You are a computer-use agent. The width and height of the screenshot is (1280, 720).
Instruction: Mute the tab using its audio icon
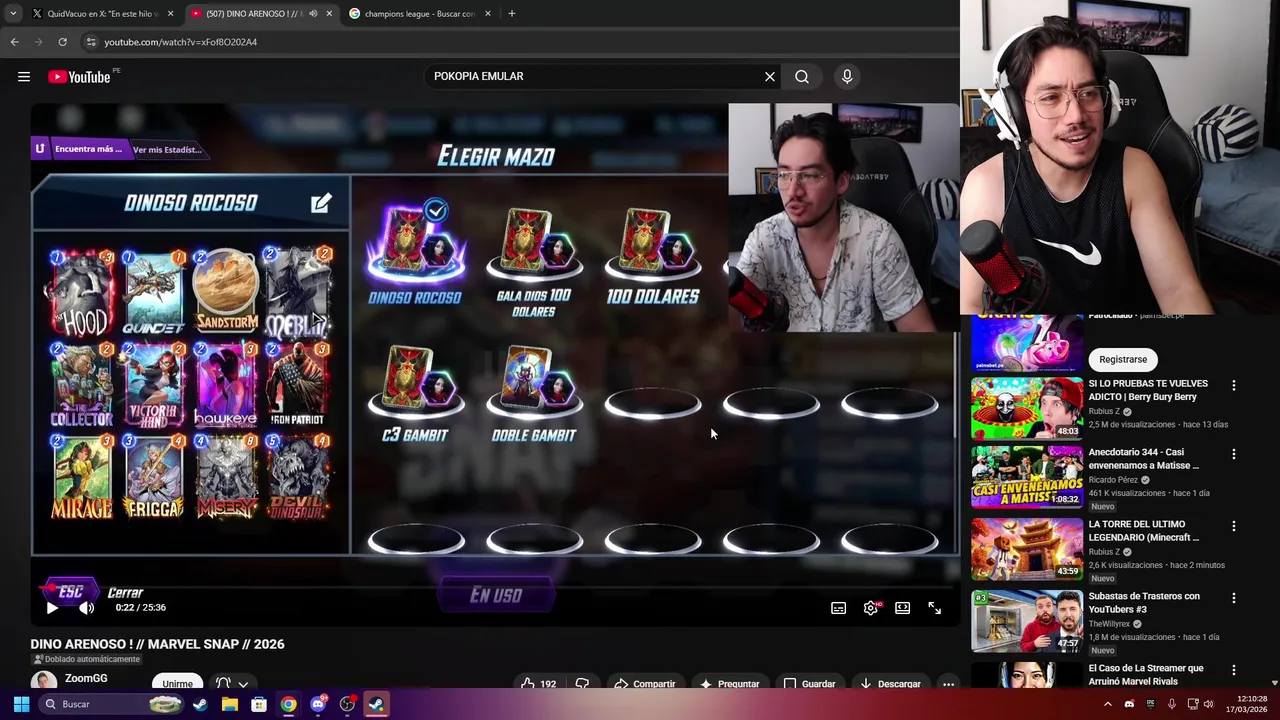(313, 14)
